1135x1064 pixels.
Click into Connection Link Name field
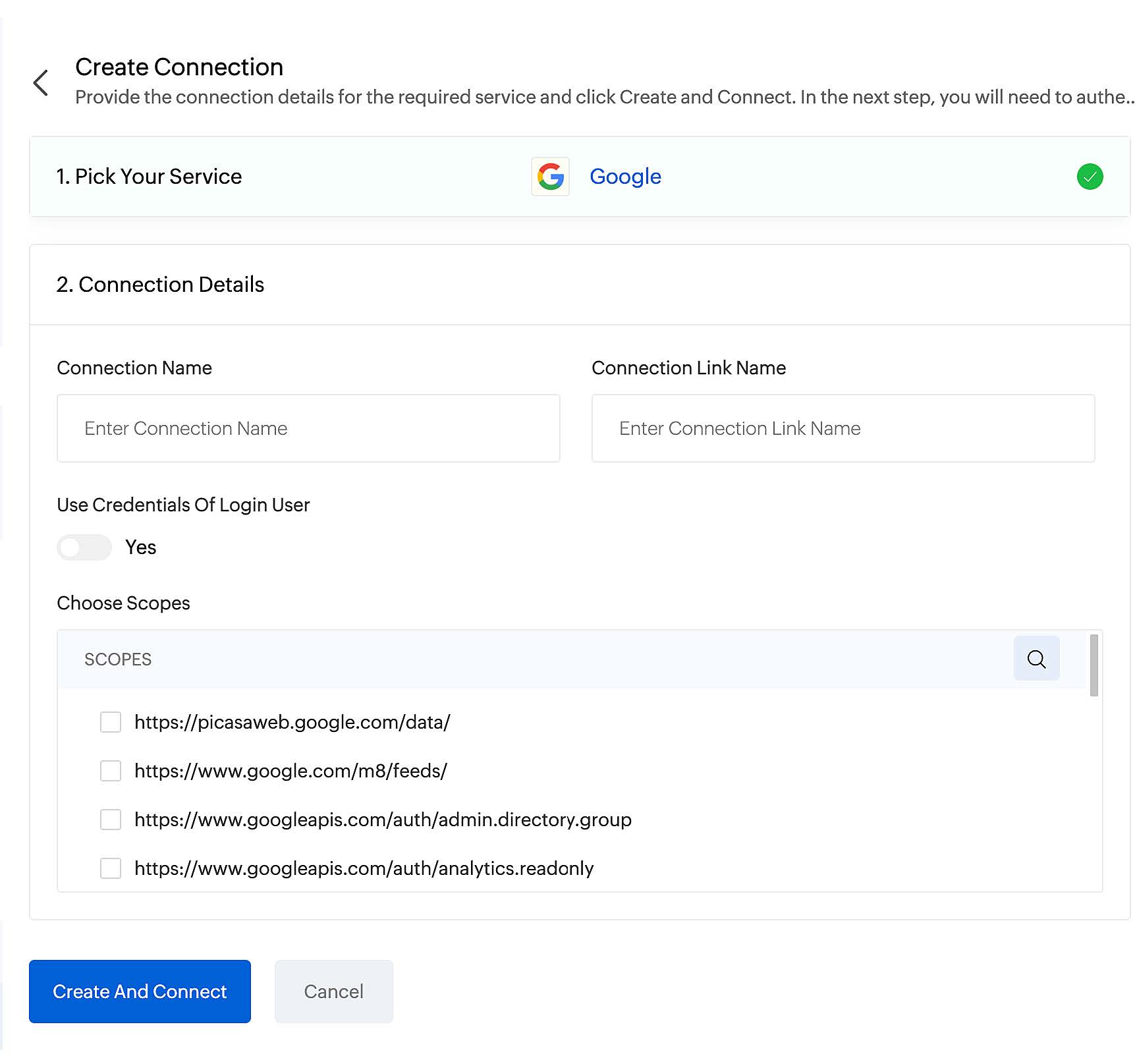pyautogui.click(x=843, y=428)
